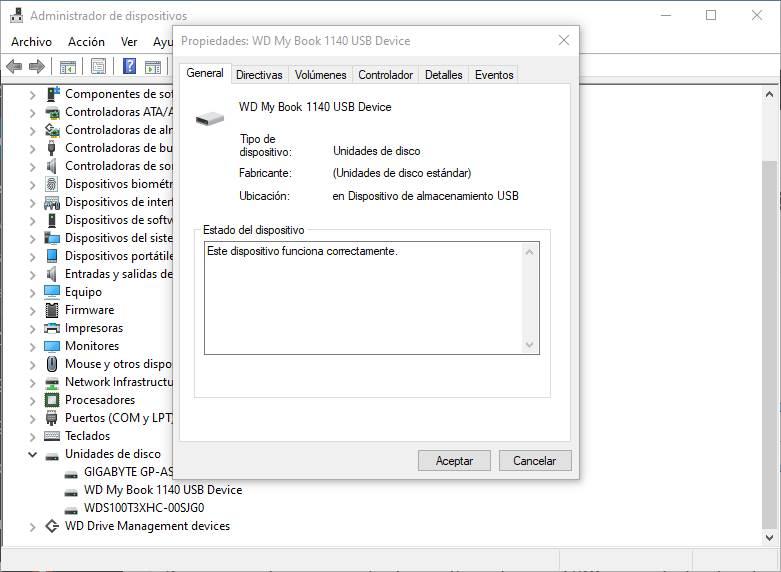Click the Controladoras de almacenamiento icon
This screenshot has height=572, width=781.
pos(52,130)
